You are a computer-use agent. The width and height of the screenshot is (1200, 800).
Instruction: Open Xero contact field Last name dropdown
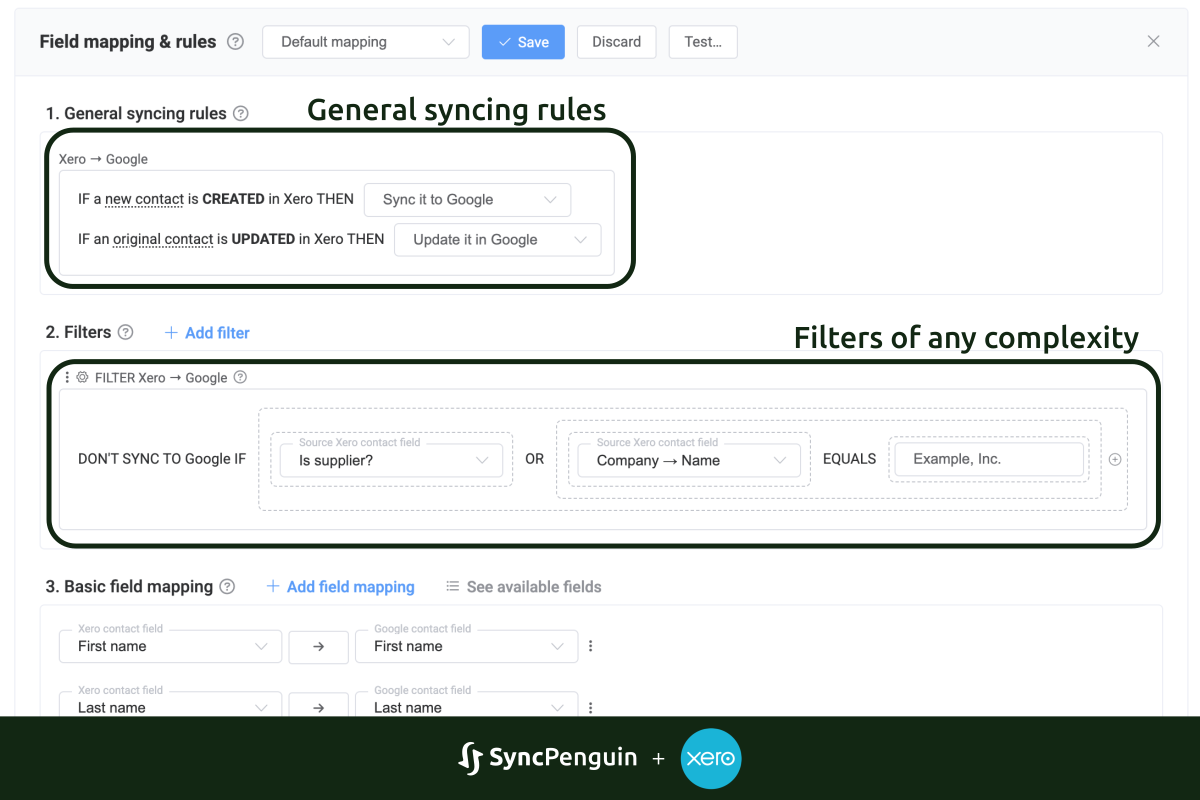pyautogui.click(x=170, y=704)
